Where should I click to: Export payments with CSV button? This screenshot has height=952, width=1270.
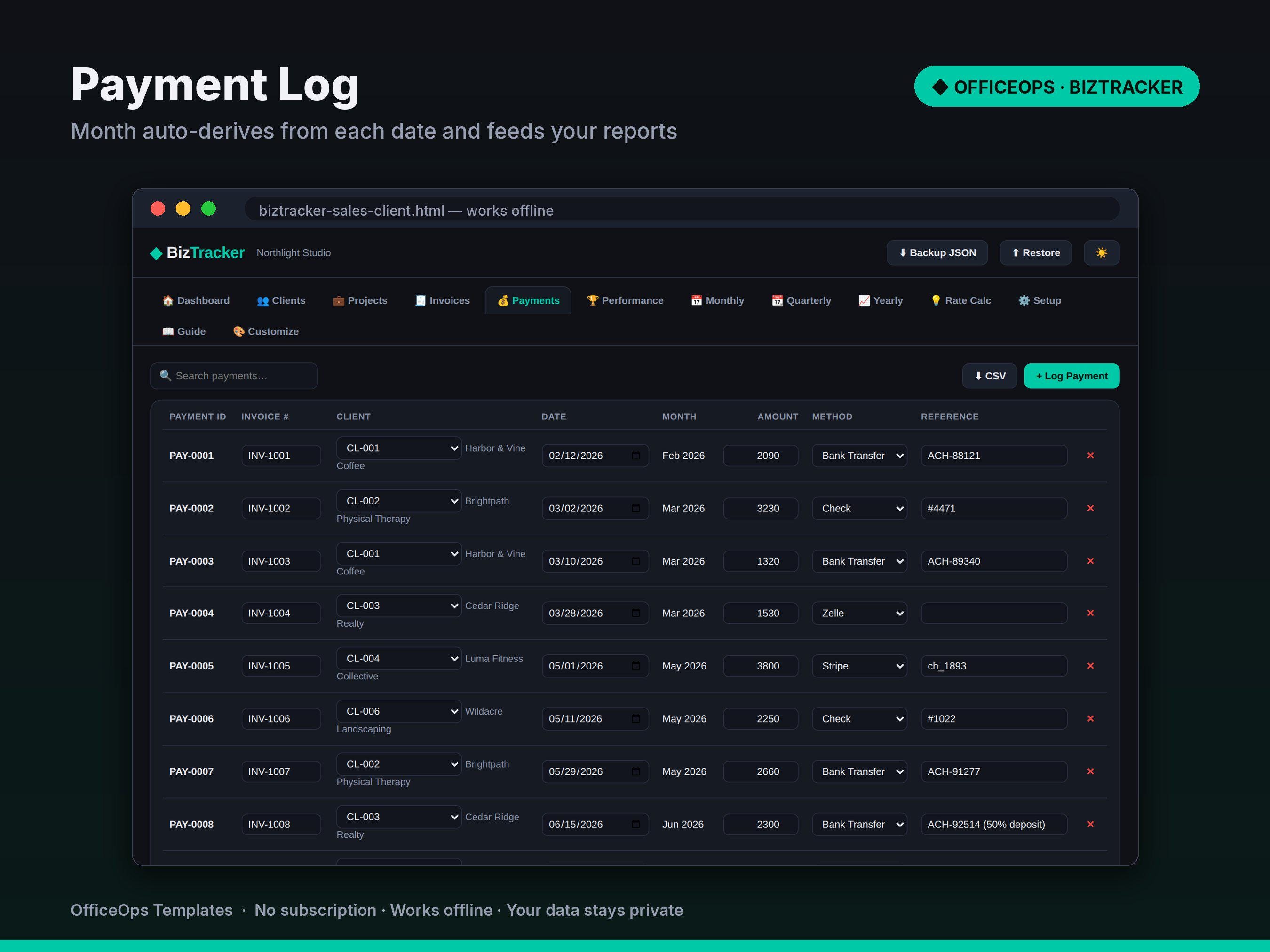click(x=990, y=377)
